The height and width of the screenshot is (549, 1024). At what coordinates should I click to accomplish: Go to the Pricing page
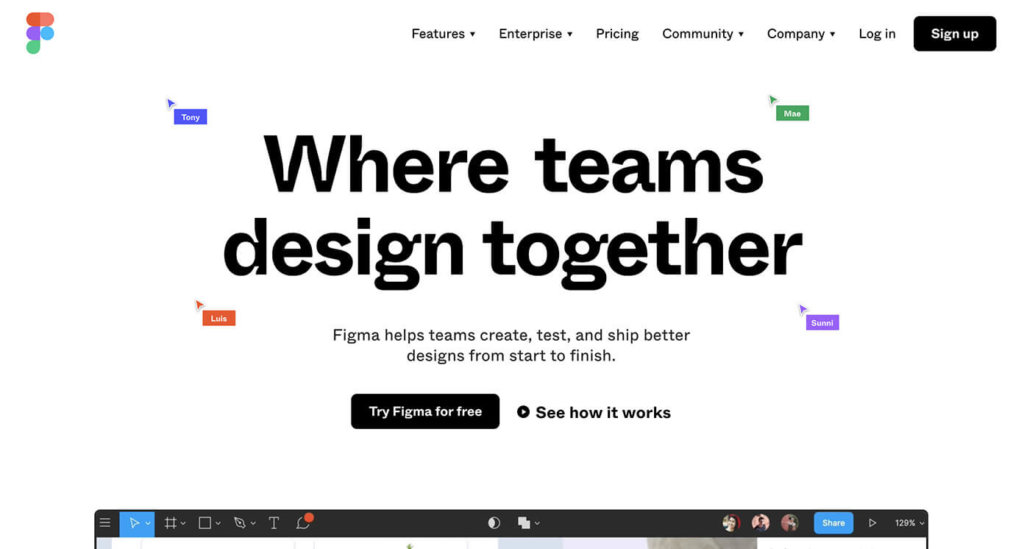pos(617,34)
